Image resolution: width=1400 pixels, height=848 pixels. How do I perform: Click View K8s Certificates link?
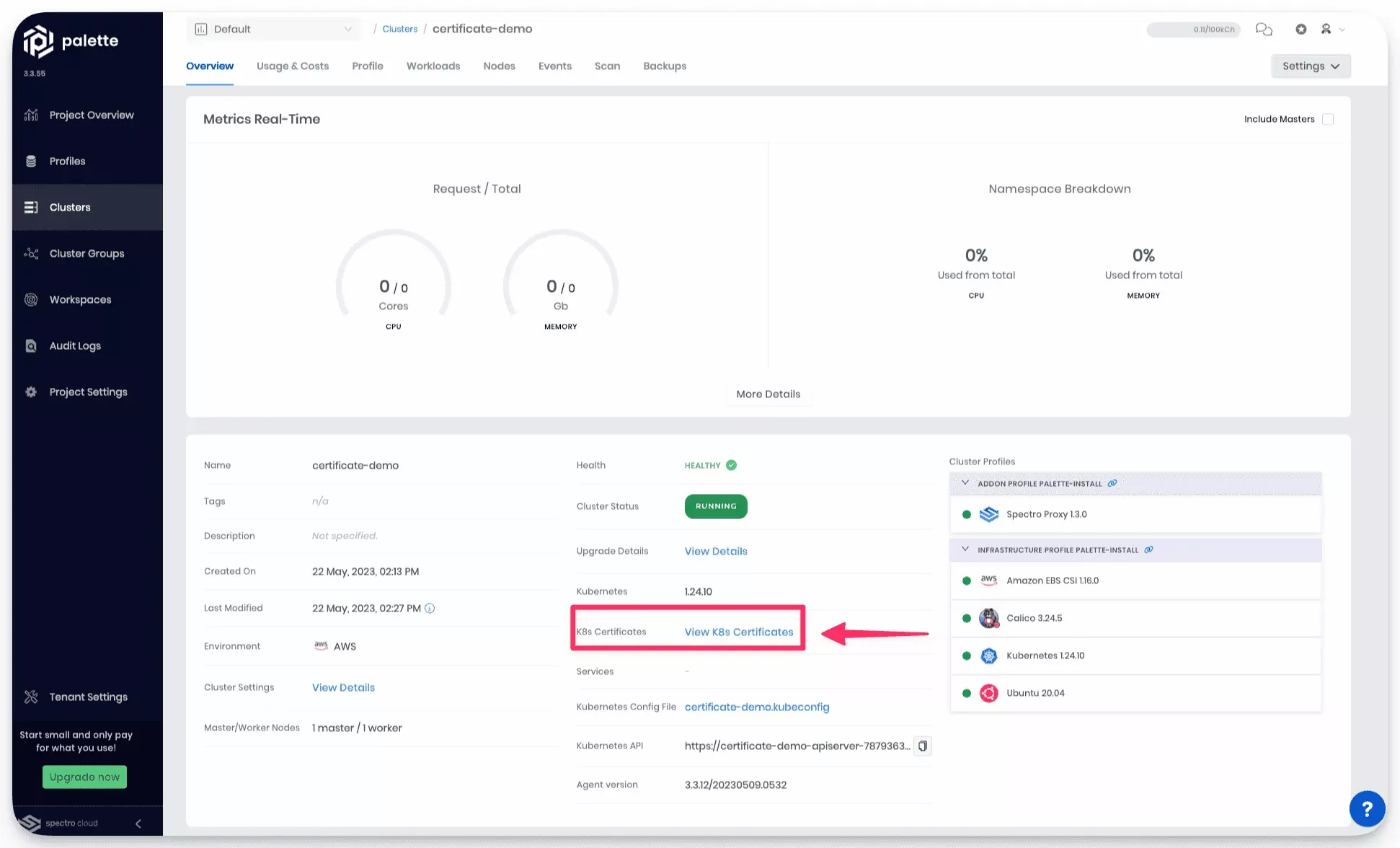[738, 632]
